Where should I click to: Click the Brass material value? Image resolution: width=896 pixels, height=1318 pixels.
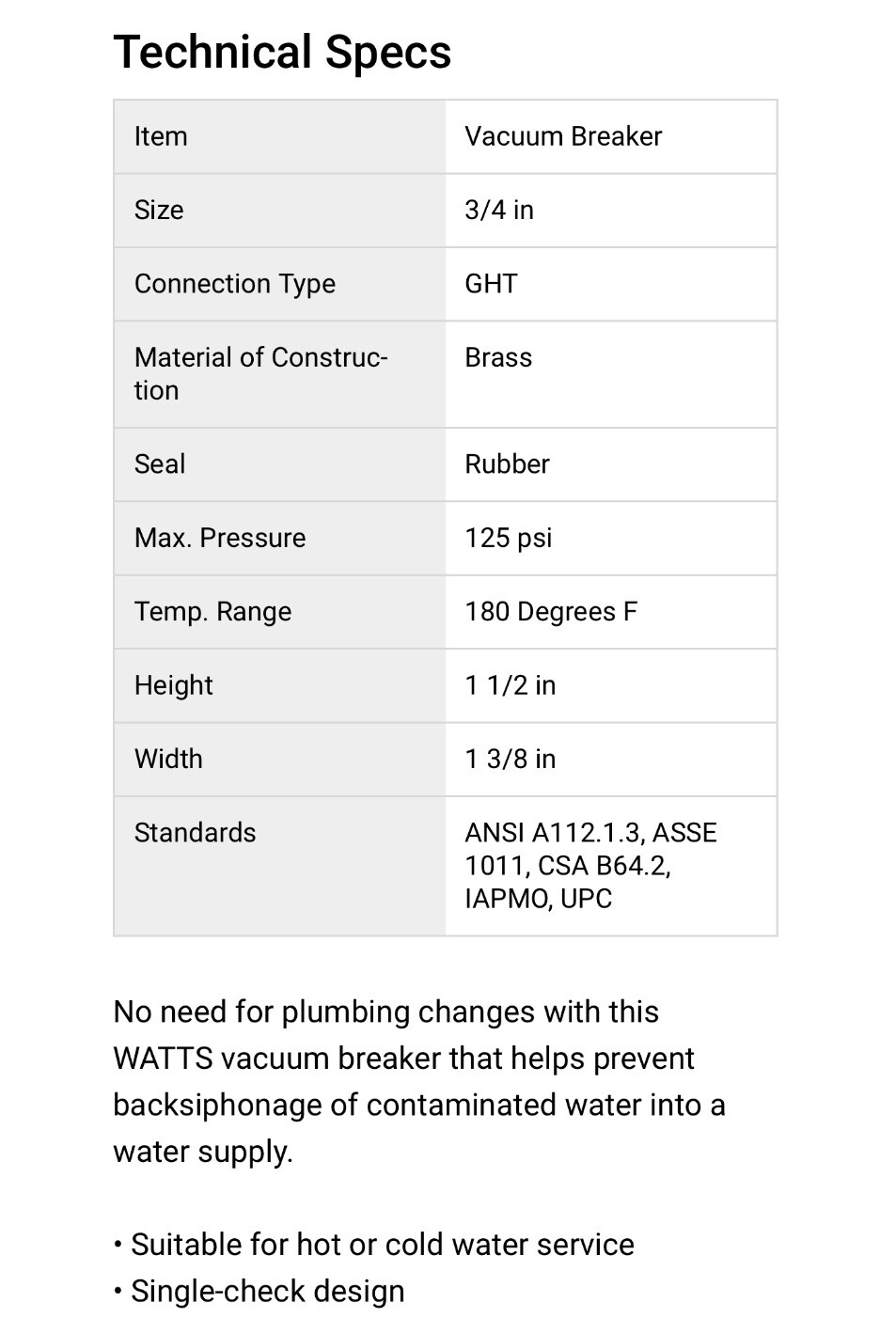(498, 357)
